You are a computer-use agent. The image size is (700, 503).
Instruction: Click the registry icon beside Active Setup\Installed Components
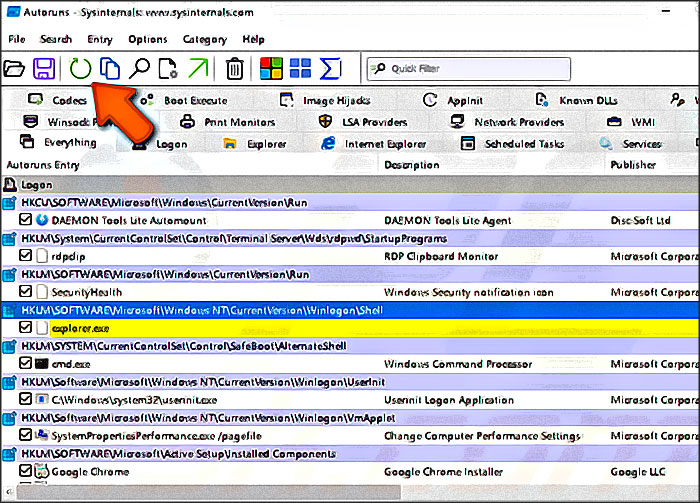(x=9, y=454)
